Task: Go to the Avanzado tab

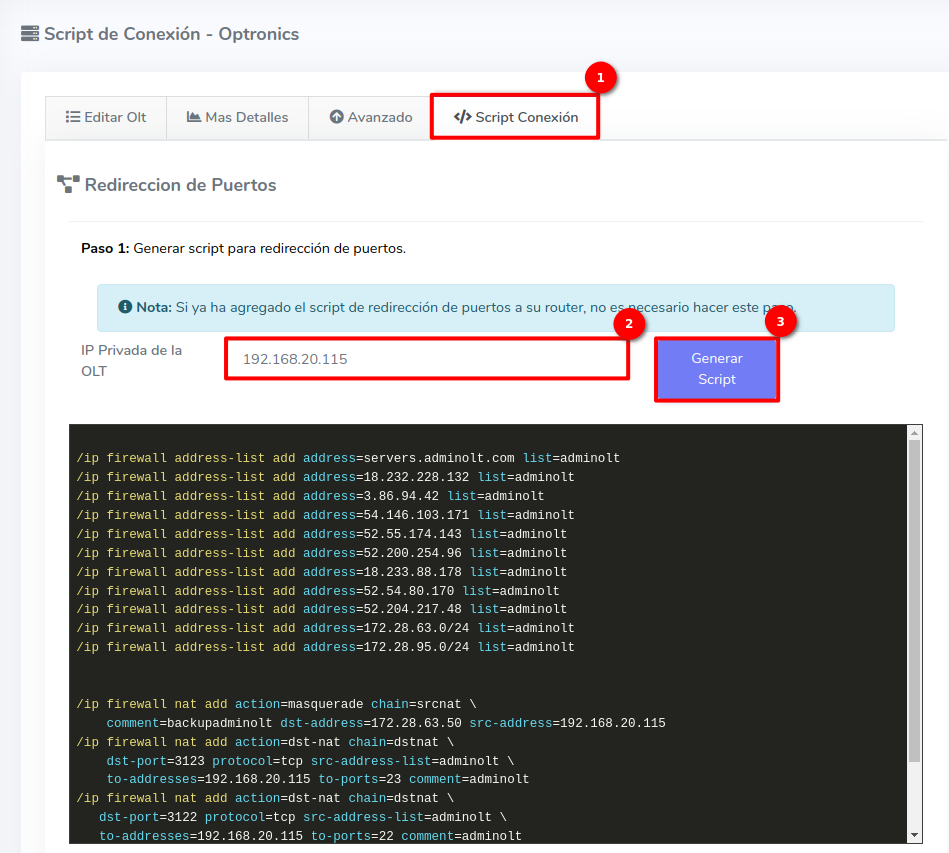Action: (x=370, y=117)
